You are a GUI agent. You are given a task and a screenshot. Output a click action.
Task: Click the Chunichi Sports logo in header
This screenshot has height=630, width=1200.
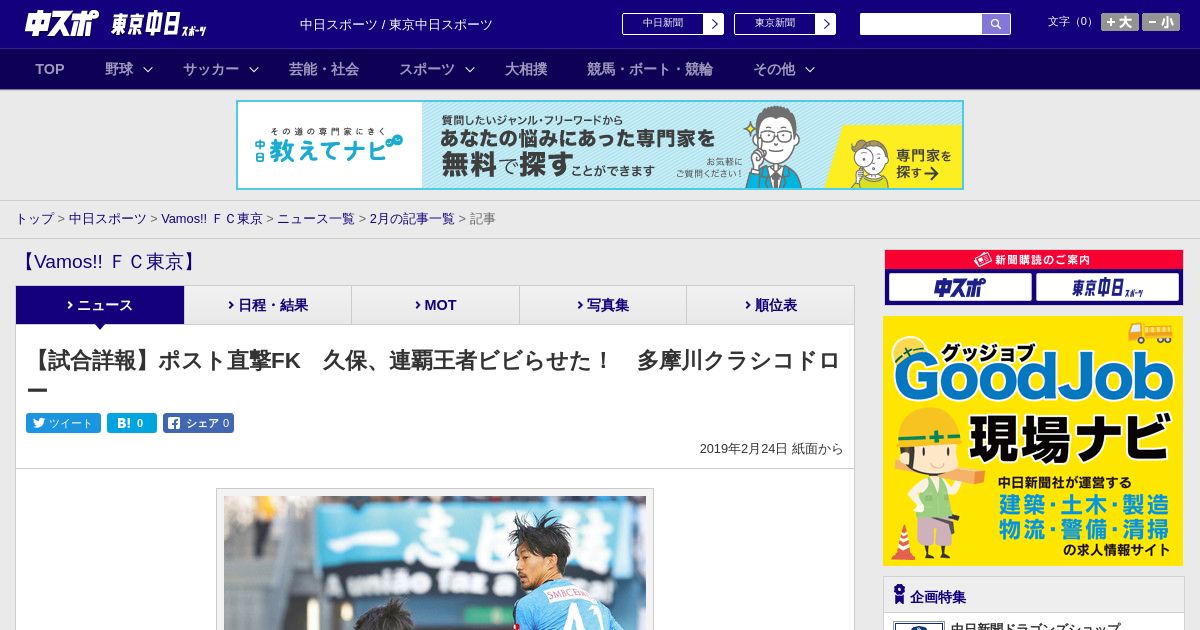[62, 24]
